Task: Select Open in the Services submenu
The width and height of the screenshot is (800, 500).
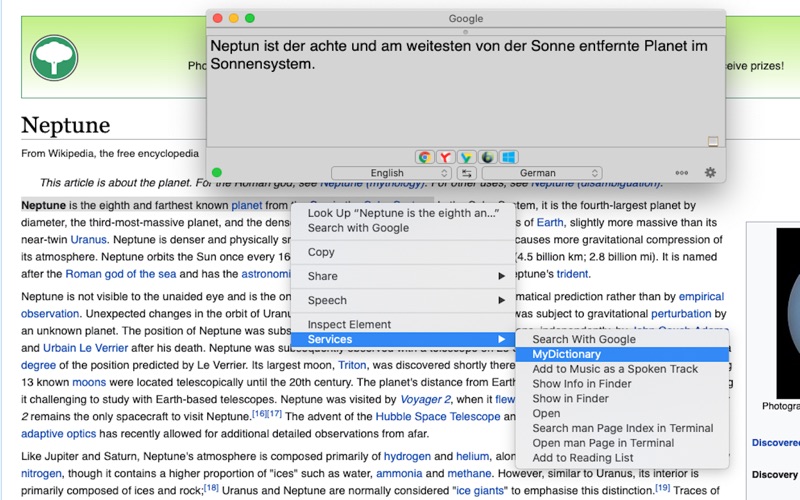Action: pos(622,413)
